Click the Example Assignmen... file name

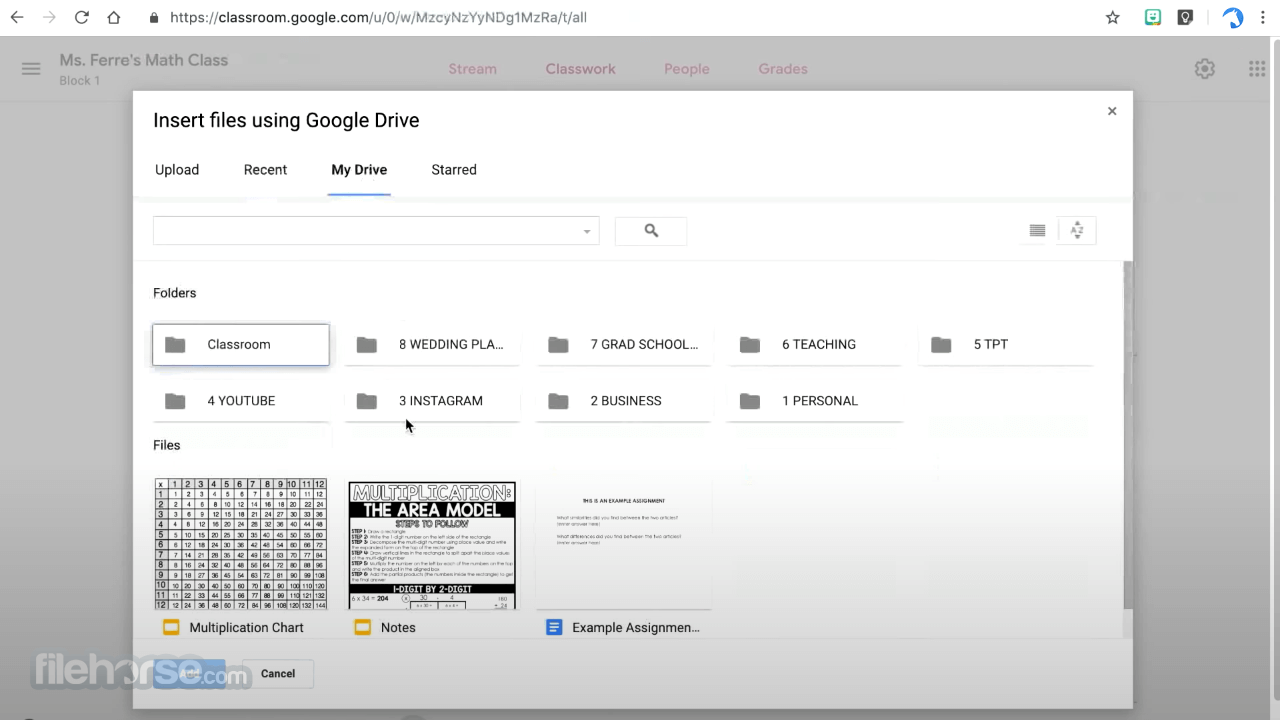point(636,628)
